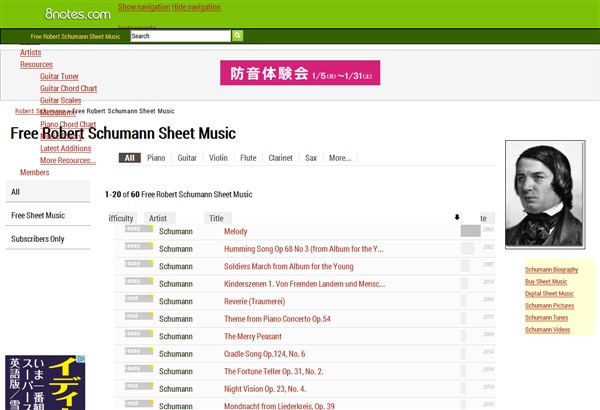Open the Guitar Scales link
Viewport: 600px width, 410px height.
click(x=60, y=100)
